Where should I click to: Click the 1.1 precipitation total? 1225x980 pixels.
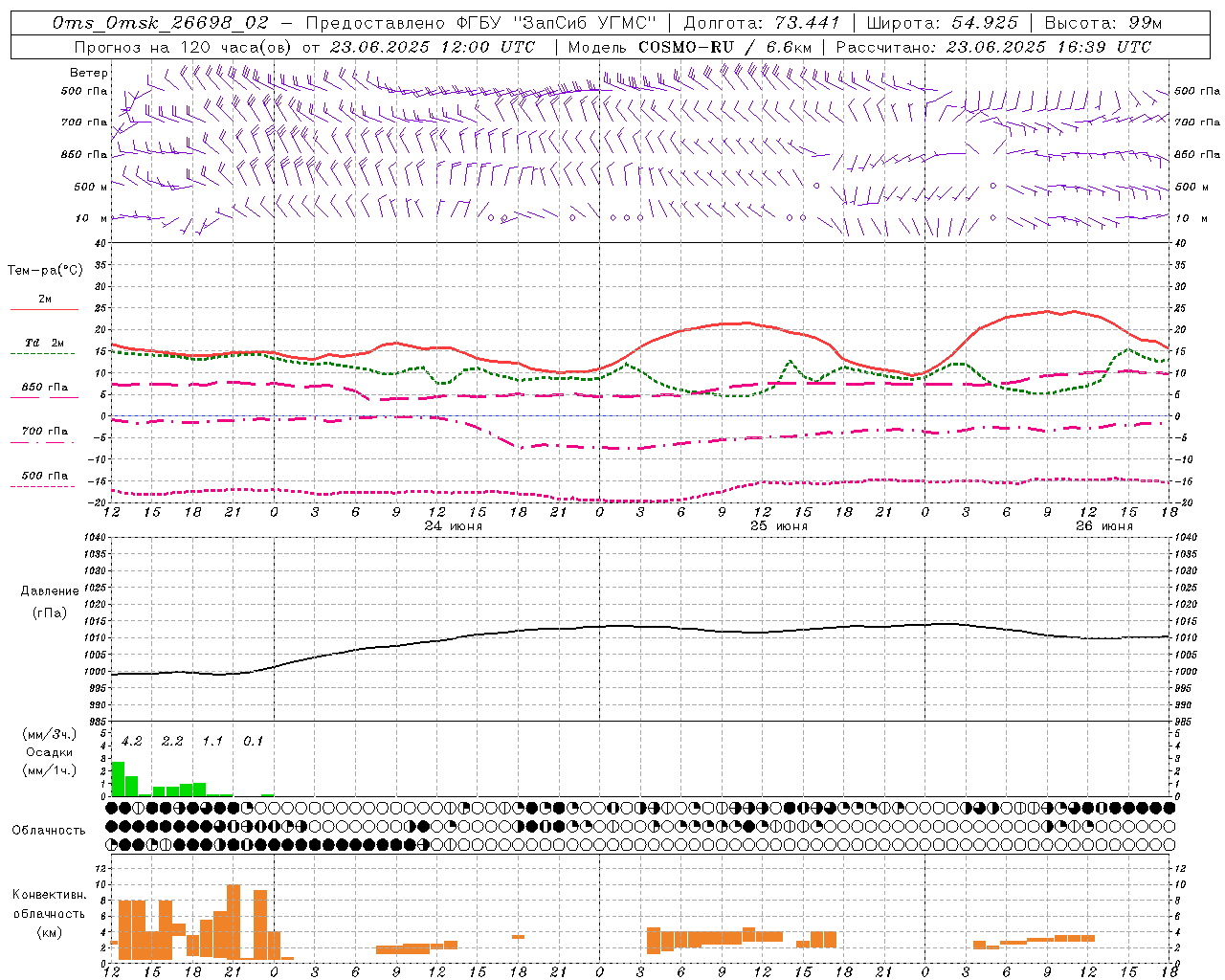[x=212, y=741]
